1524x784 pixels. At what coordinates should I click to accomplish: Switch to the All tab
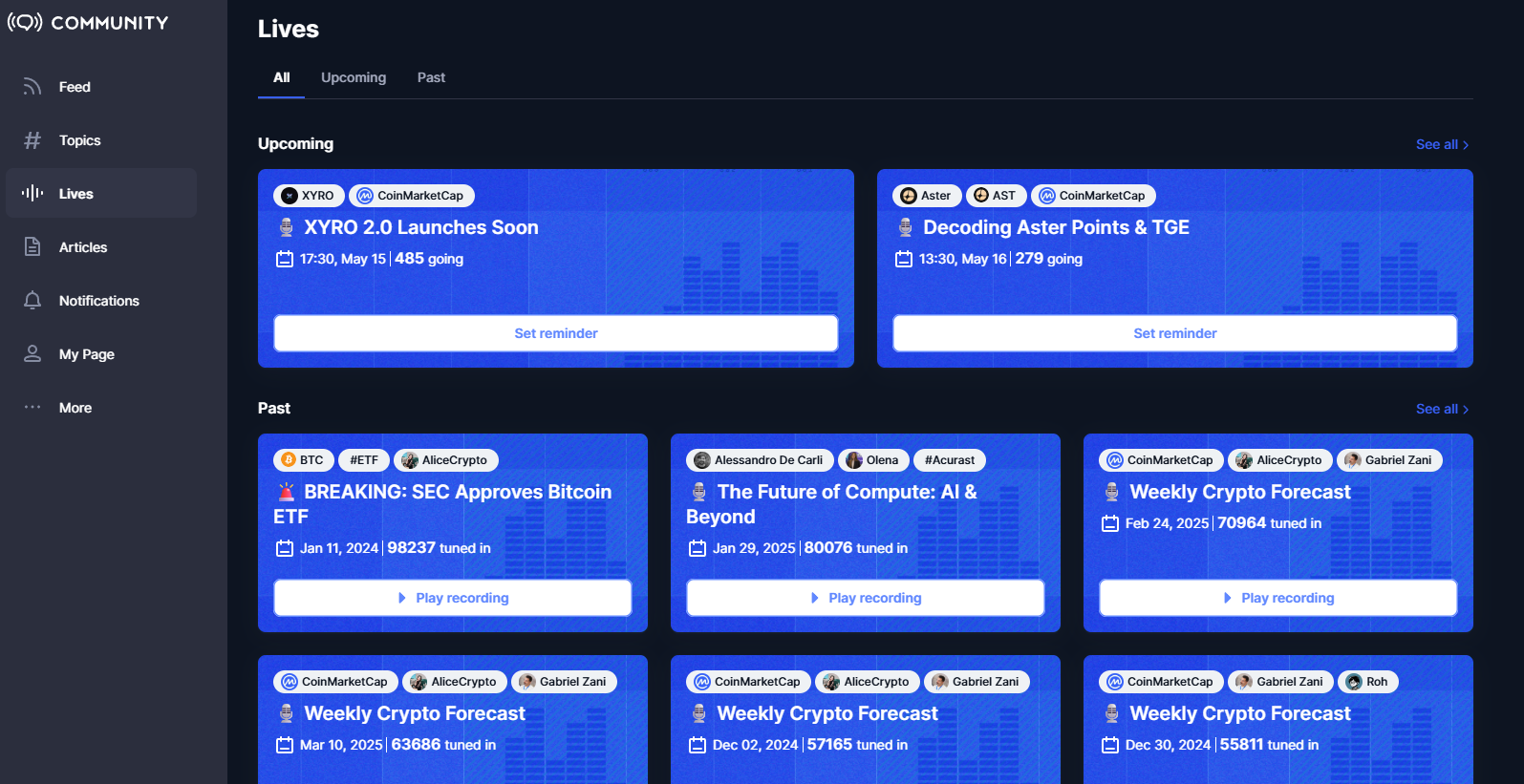click(281, 77)
